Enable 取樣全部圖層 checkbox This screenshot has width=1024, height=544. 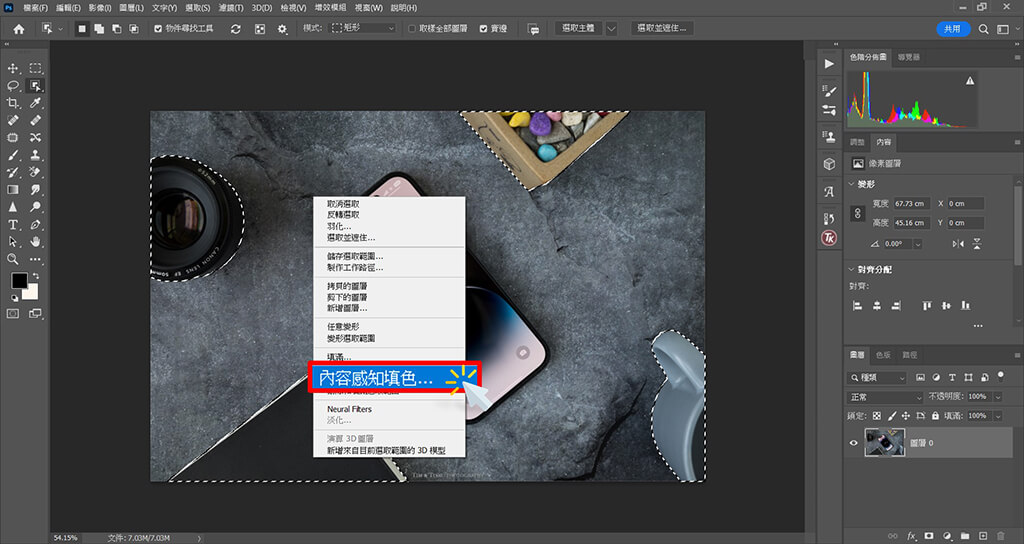tap(412, 29)
